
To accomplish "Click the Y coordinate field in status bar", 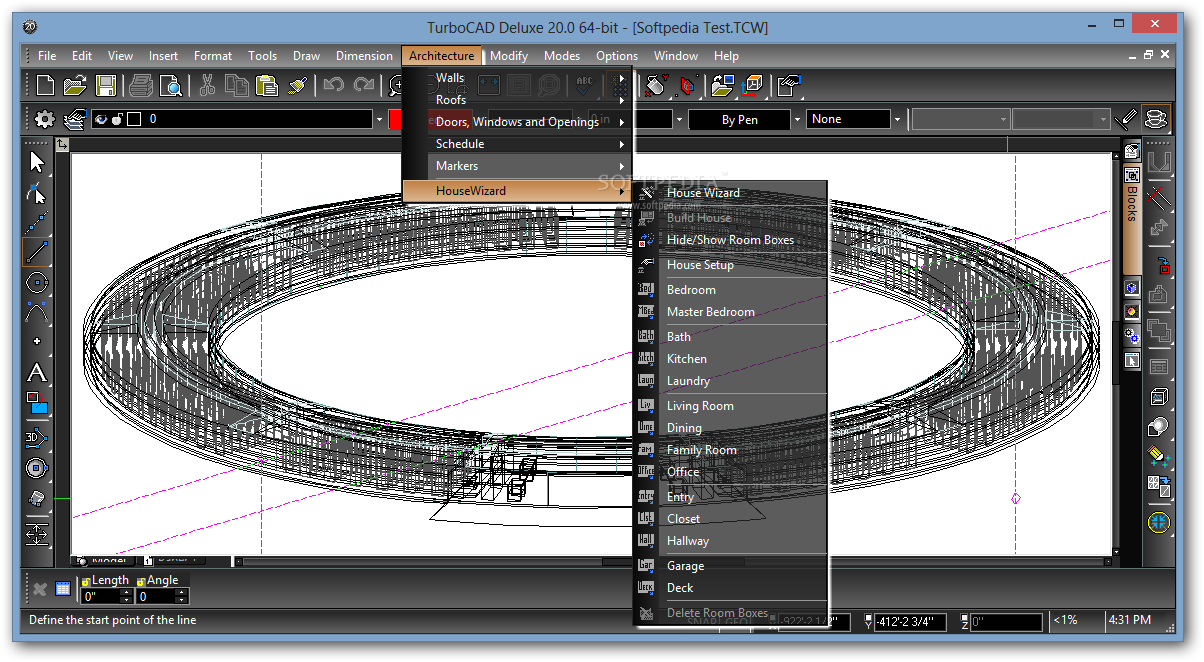I will point(909,622).
